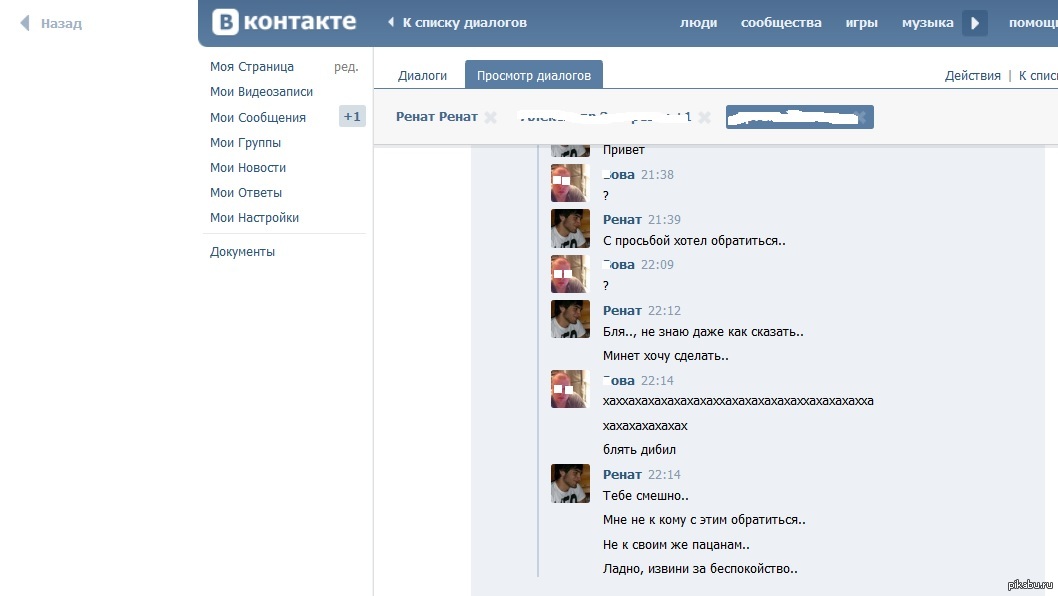The height and width of the screenshot is (596, 1058).
Task: Open люди in top navigation
Action: 698,23
